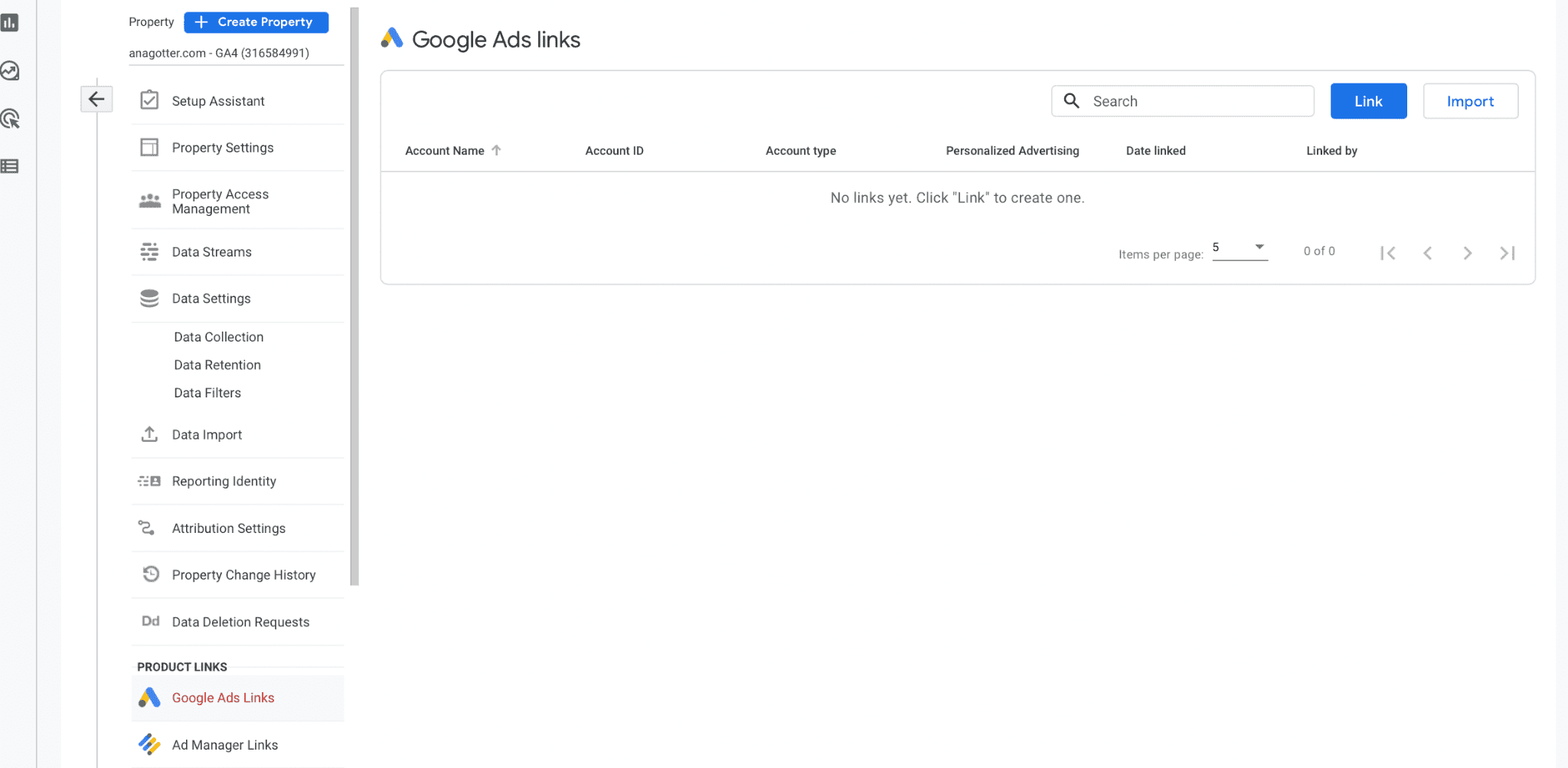
Task: Open Reports icon in left rail
Action: 9,23
